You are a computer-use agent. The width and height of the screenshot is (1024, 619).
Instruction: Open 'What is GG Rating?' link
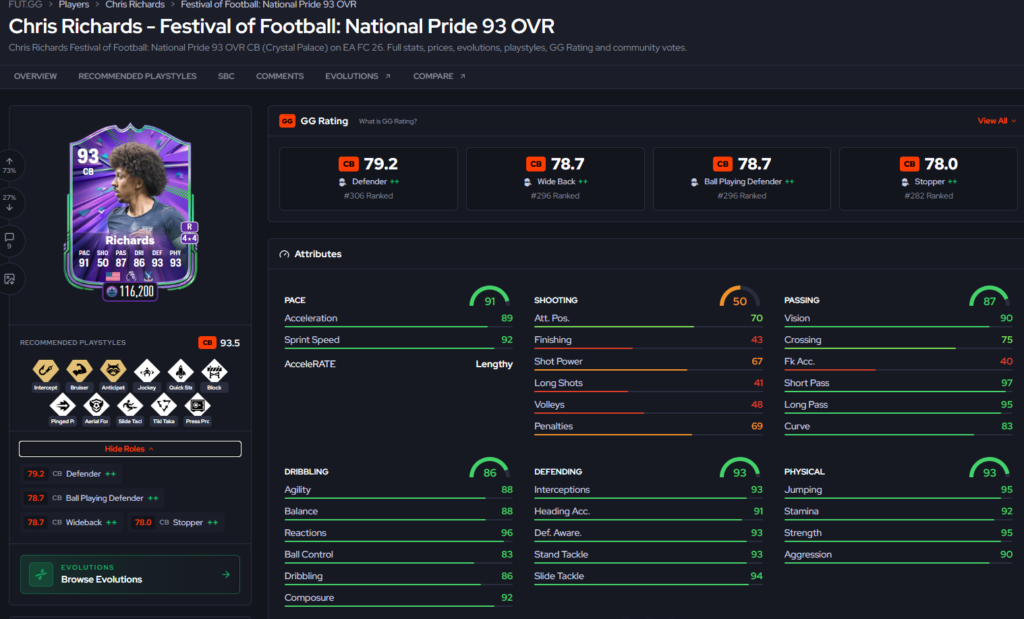pos(387,121)
